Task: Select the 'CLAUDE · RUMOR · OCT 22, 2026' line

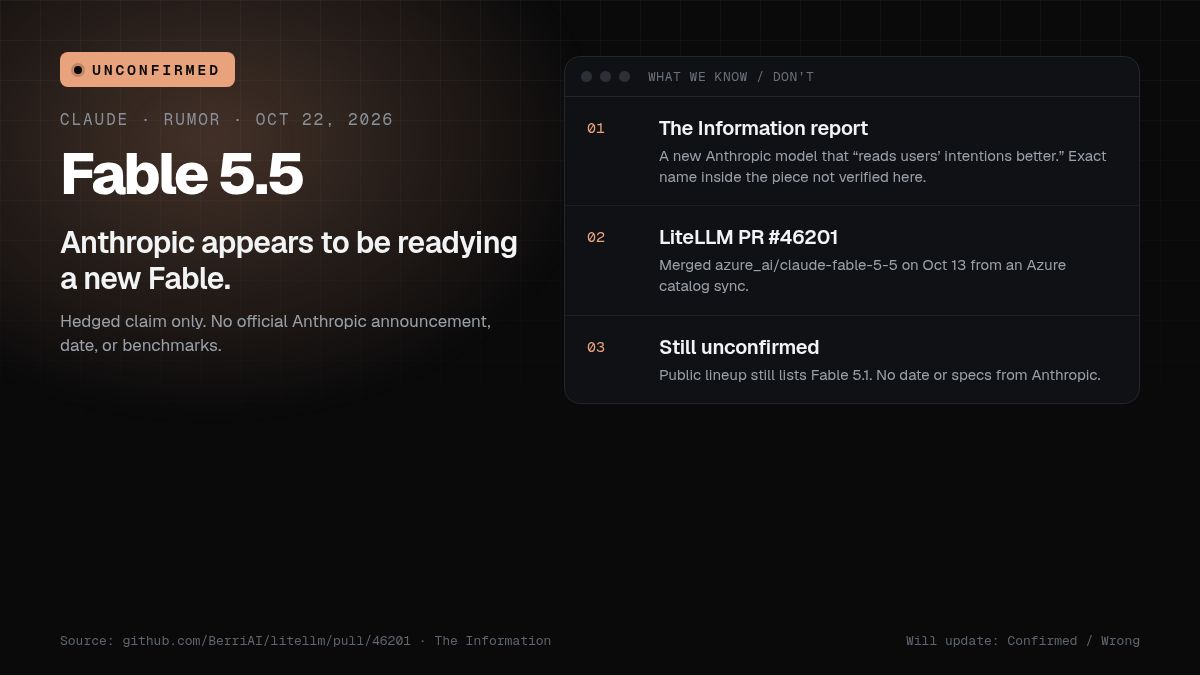Action: (227, 120)
